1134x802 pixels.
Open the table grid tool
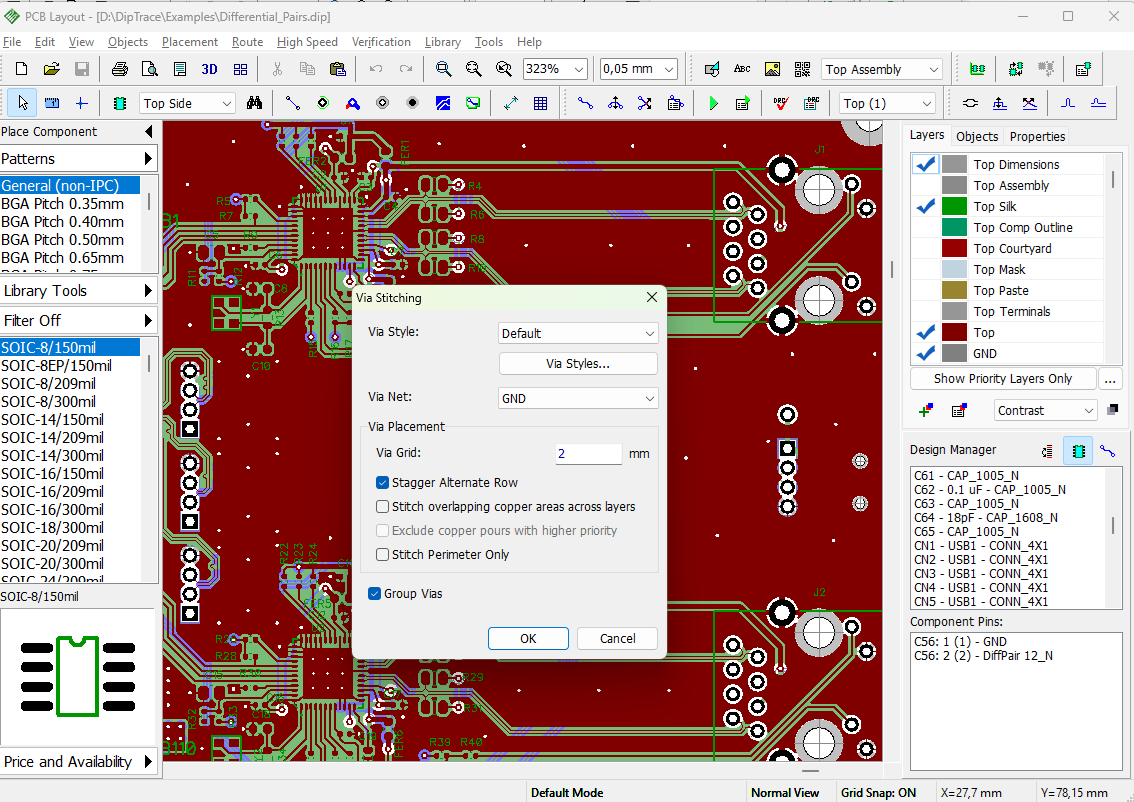click(x=540, y=103)
